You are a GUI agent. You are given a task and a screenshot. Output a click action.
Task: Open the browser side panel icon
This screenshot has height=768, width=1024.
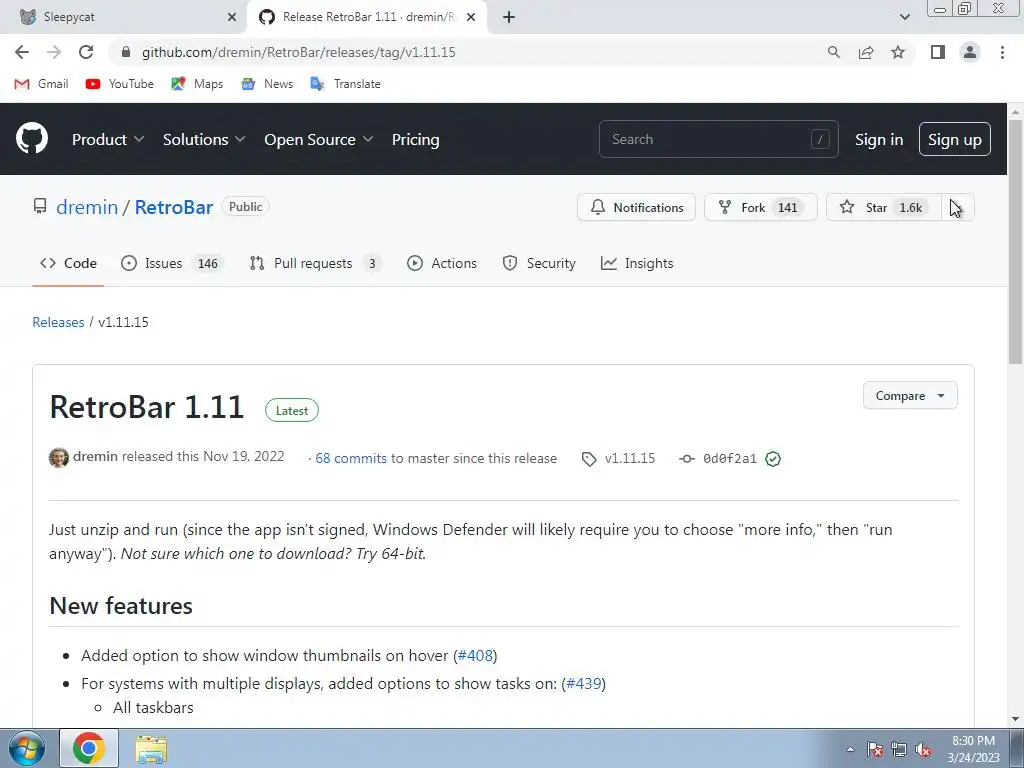click(938, 52)
